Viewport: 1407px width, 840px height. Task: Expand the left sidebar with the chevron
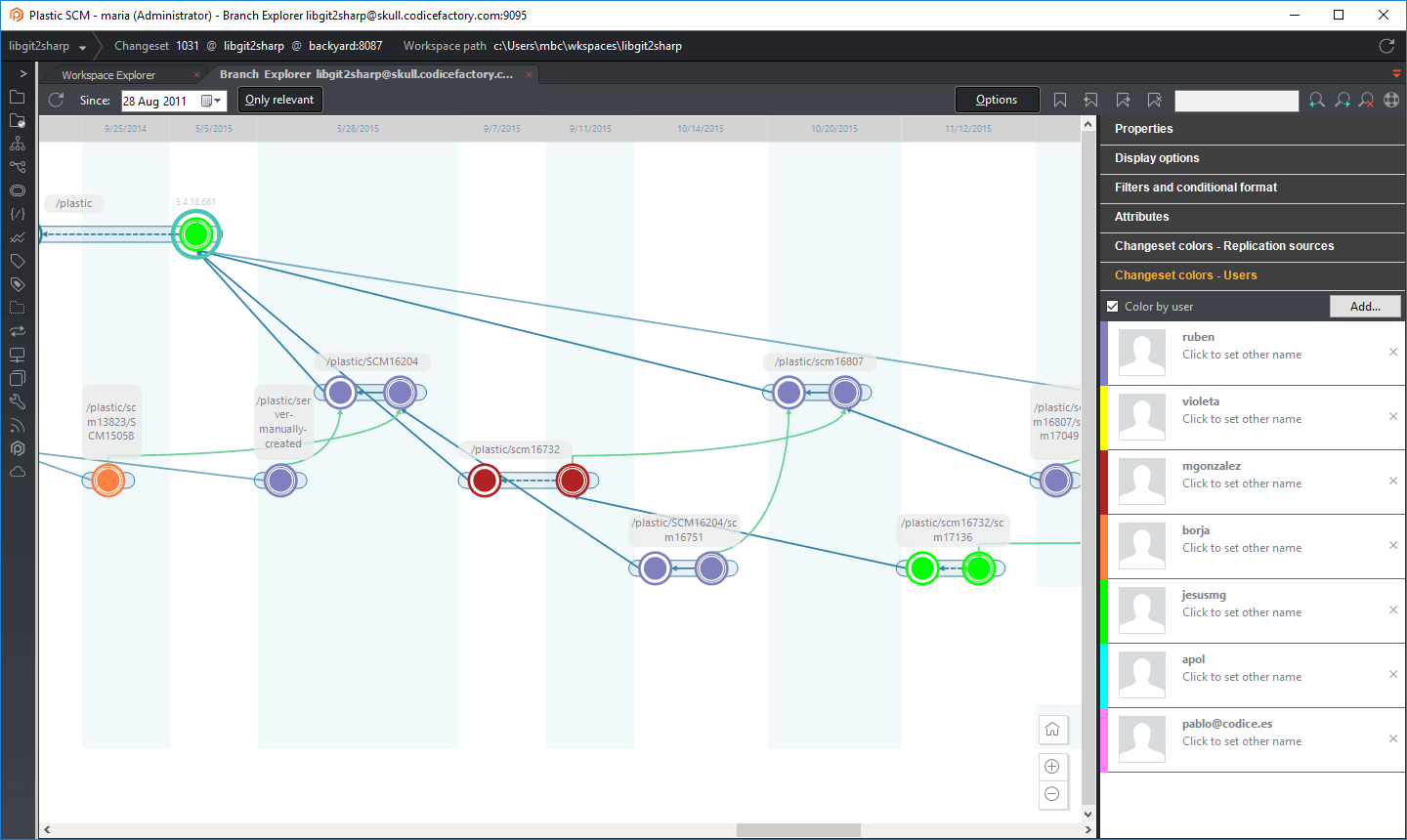[23, 74]
